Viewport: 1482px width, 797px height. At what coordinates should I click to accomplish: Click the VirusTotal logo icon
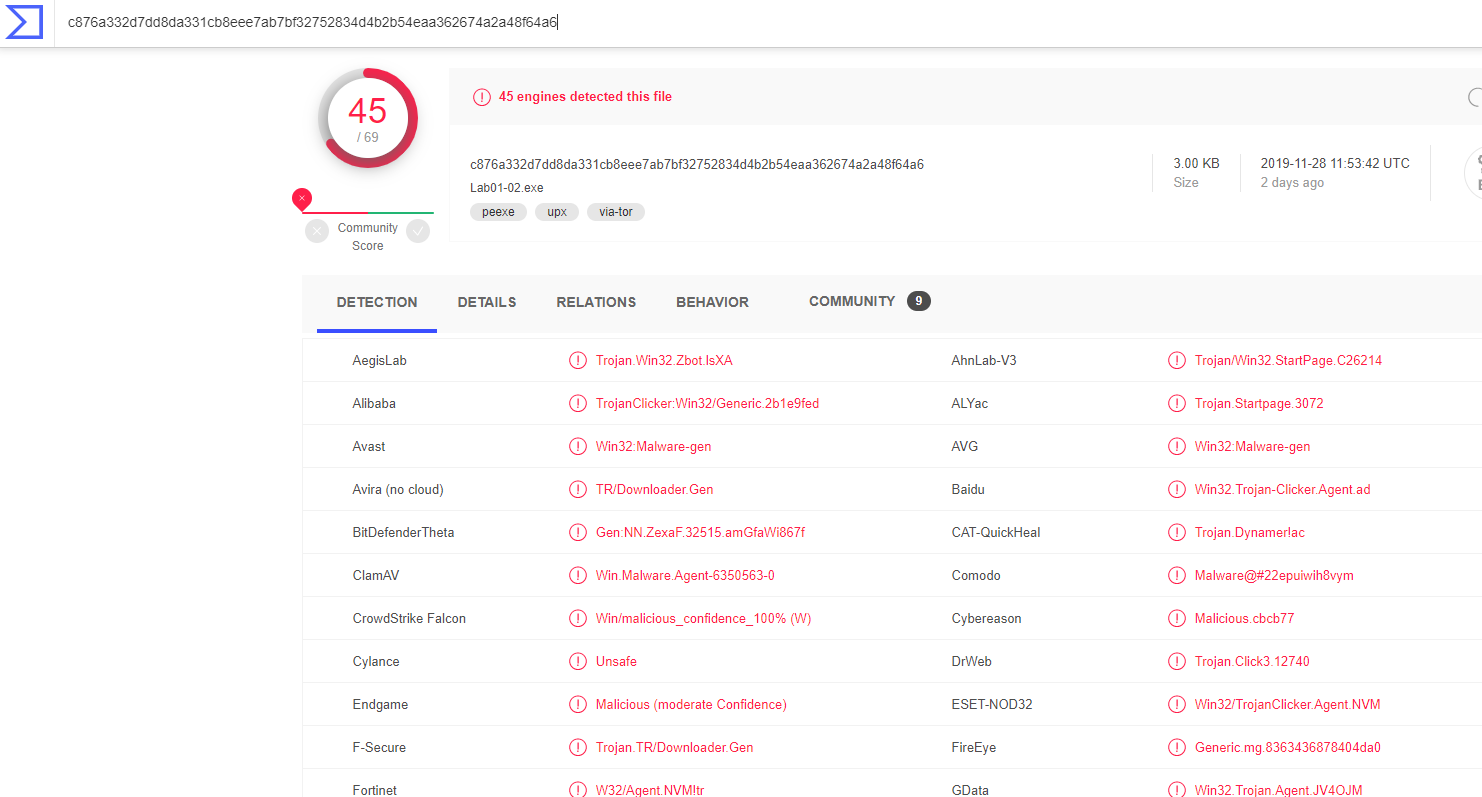point(25,21)
